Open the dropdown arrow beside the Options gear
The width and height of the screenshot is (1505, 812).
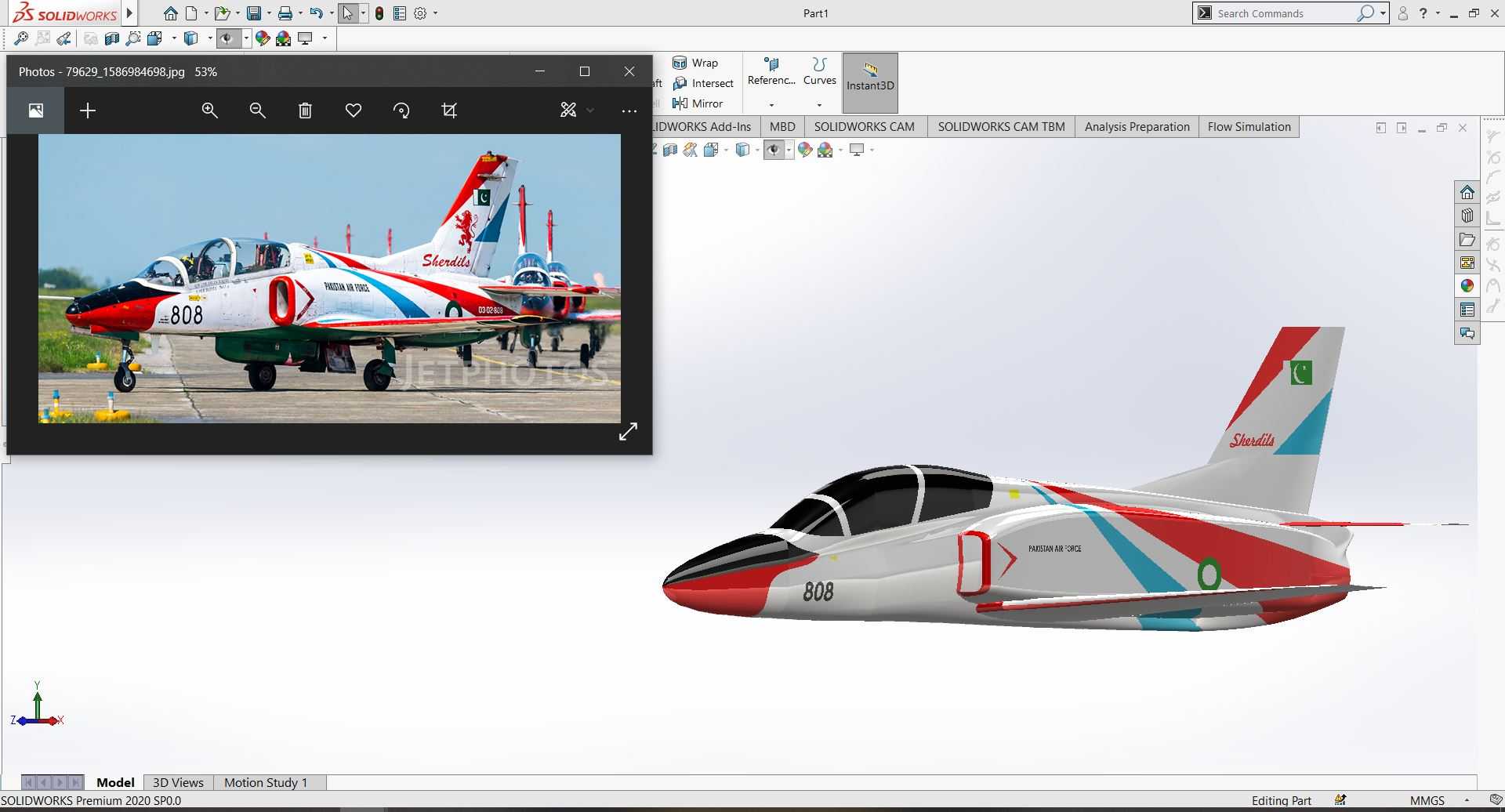(435, 13)
